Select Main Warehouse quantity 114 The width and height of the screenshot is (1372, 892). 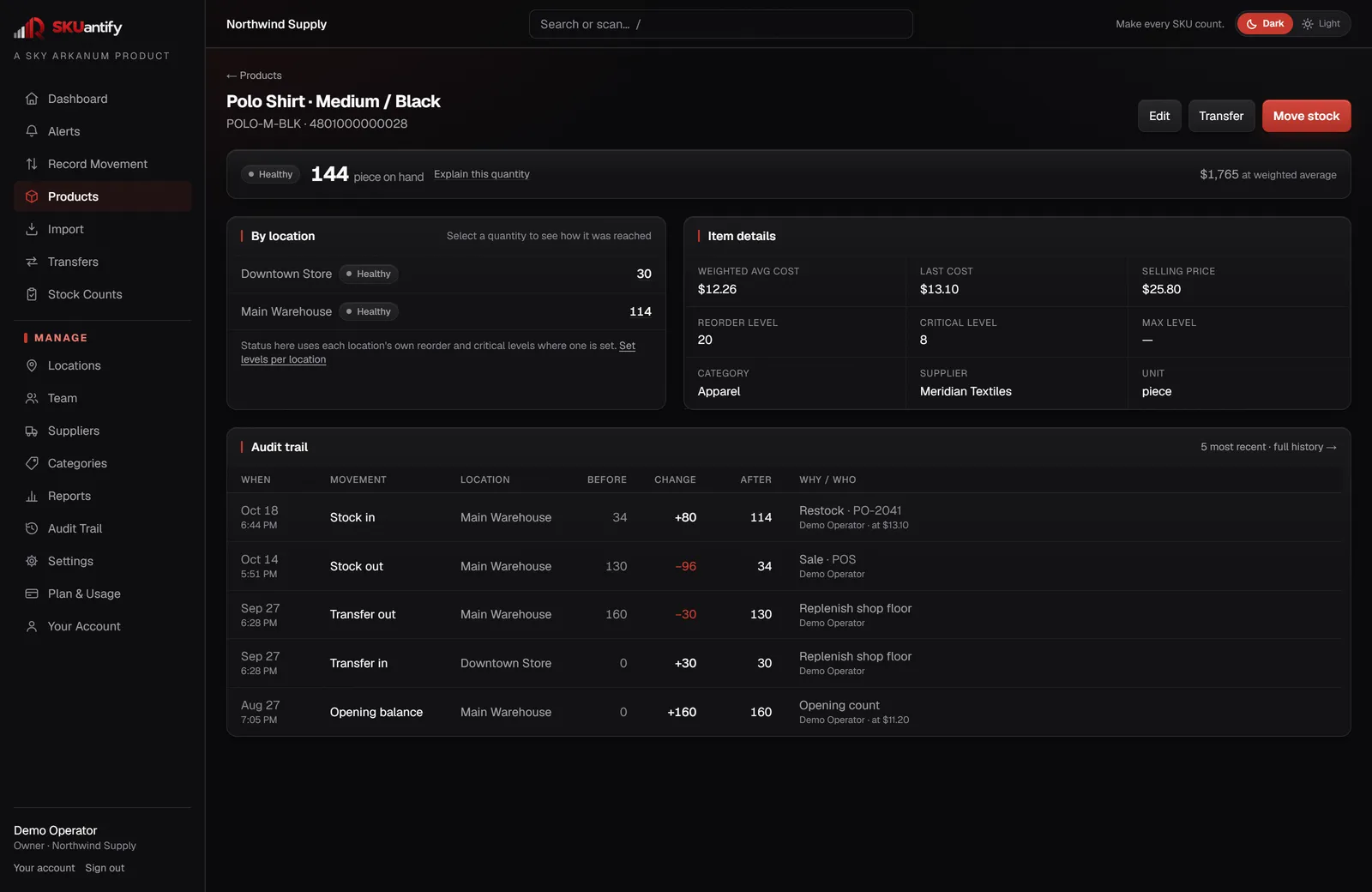pos(641,311)
